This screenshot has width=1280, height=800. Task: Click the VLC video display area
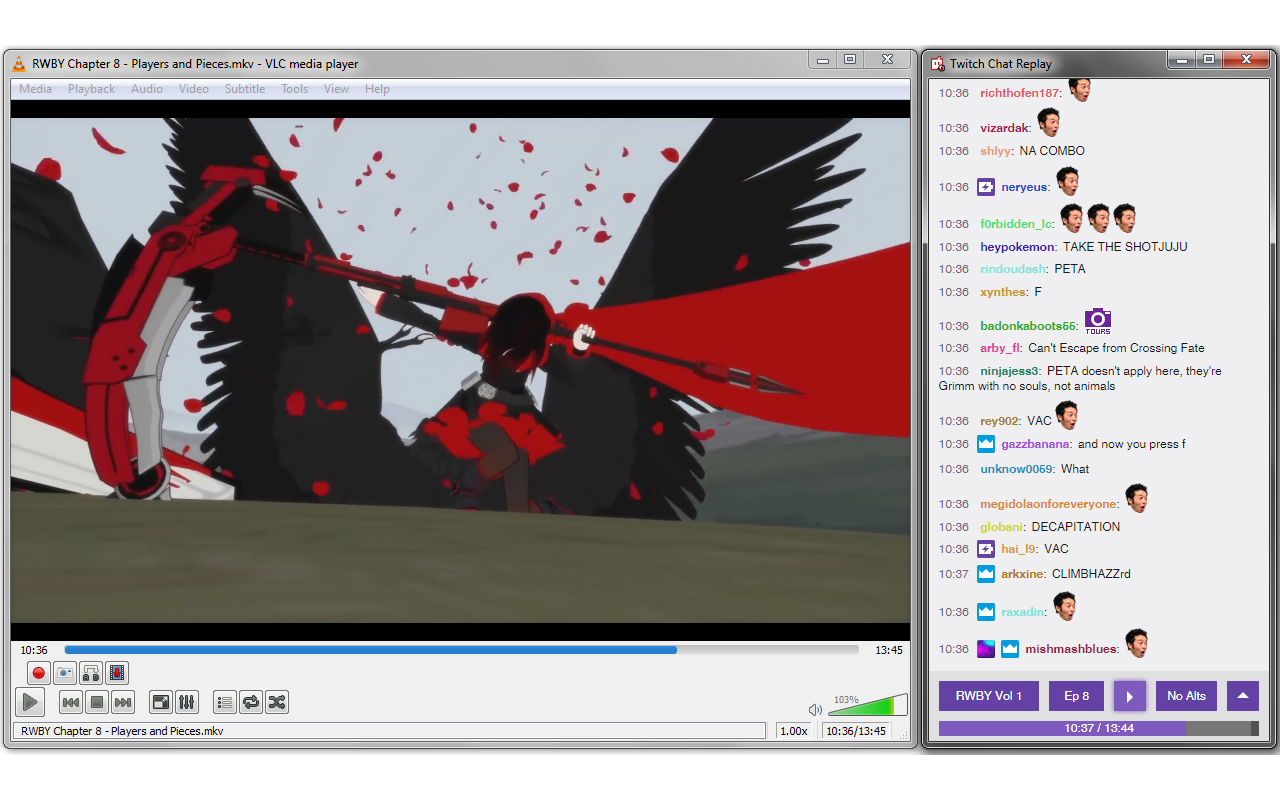coord(460,370)
